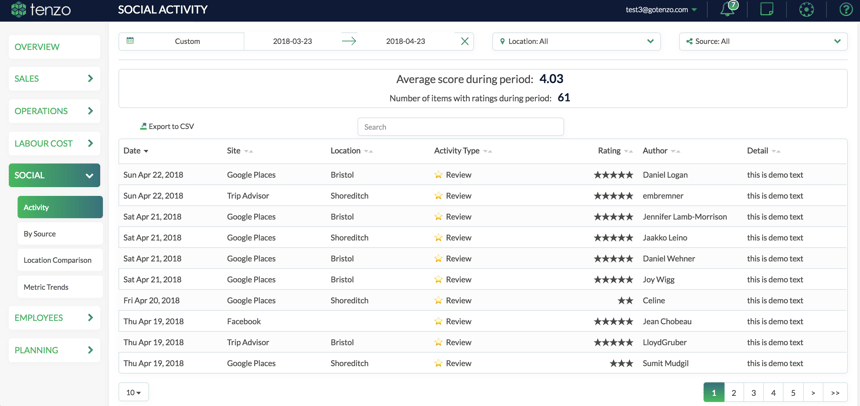This screenshot has height=406, width=860.
Task: Sort table by Site column
Action: [240, 151]
